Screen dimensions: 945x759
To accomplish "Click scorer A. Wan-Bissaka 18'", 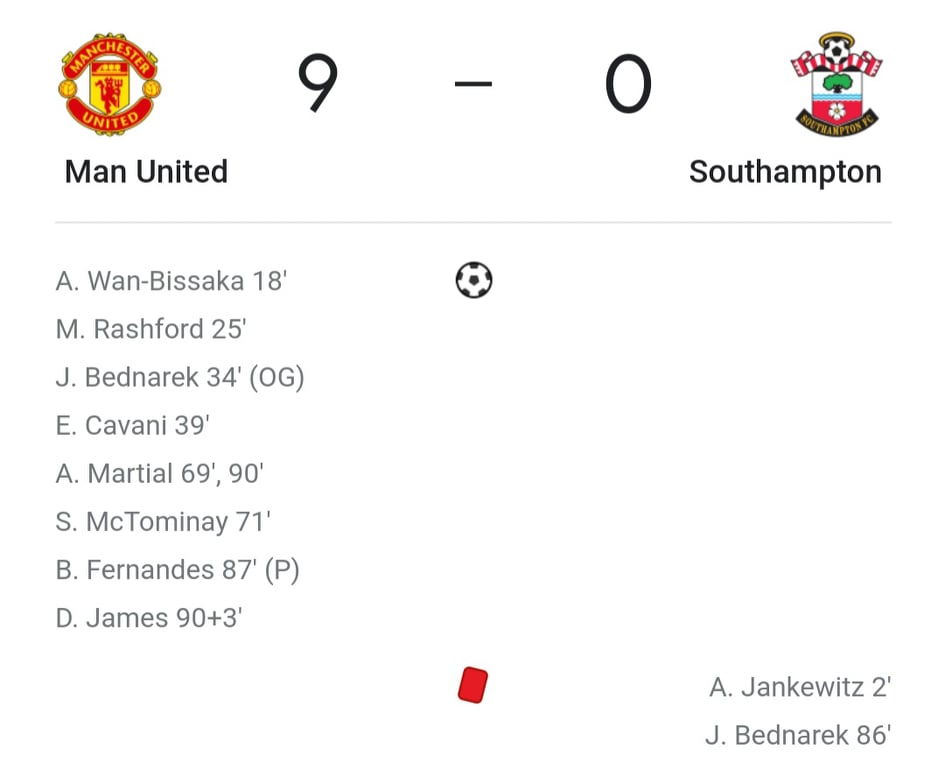I will click(171, 281).
